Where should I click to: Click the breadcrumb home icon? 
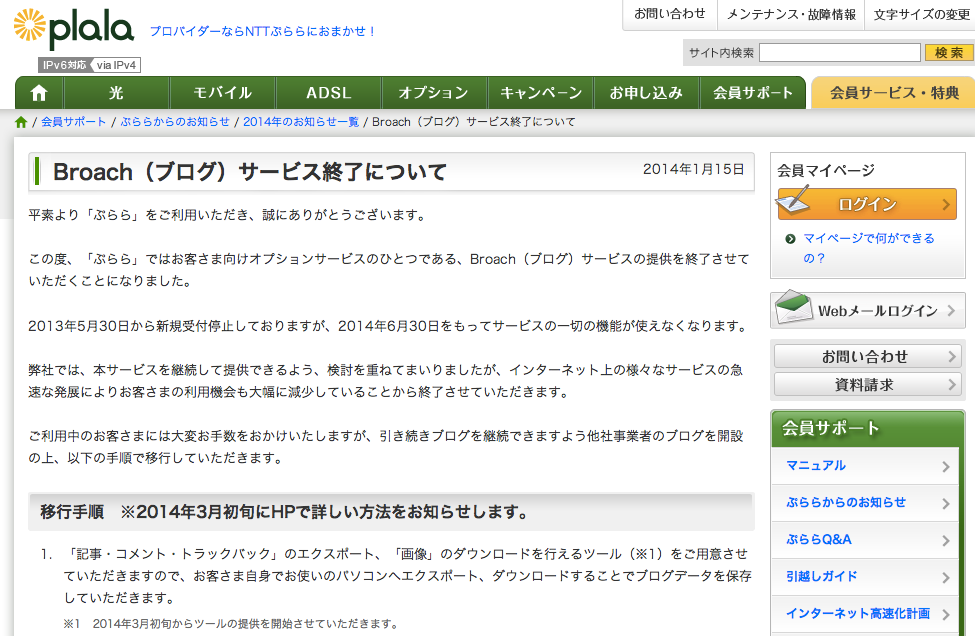click(x=21, y=122)
